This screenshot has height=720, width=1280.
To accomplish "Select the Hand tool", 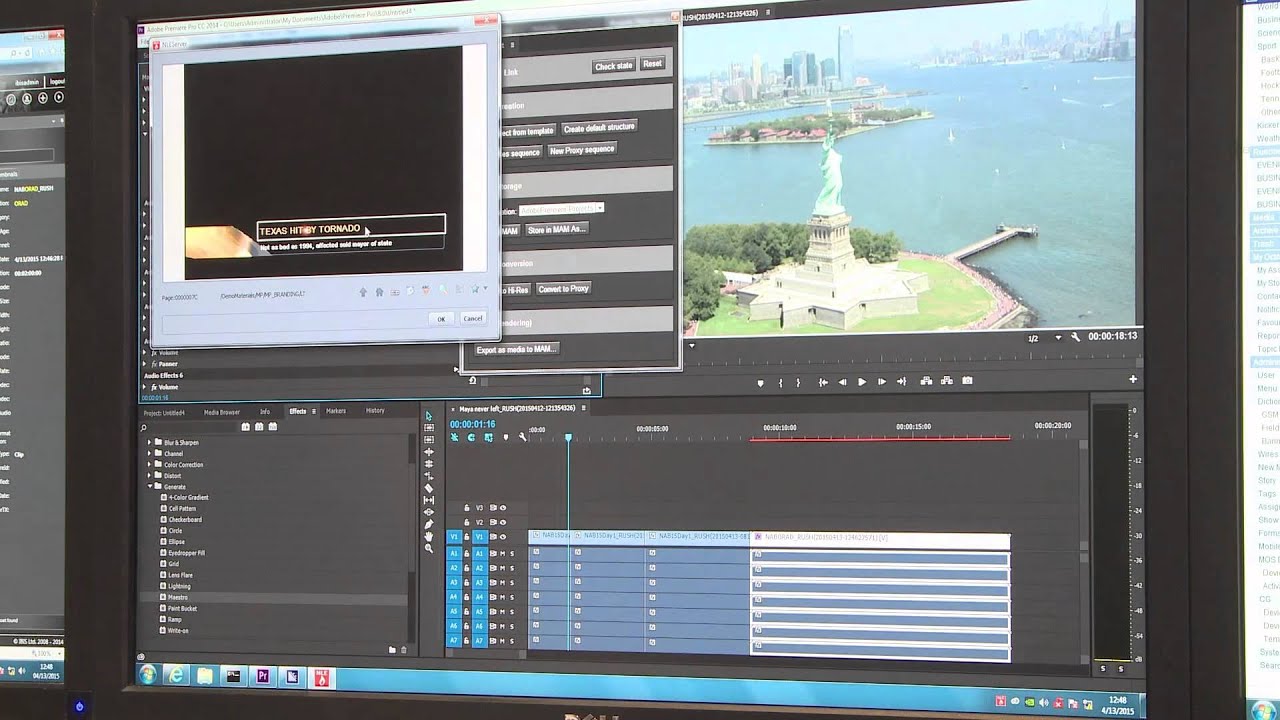I will pos(429,536).
